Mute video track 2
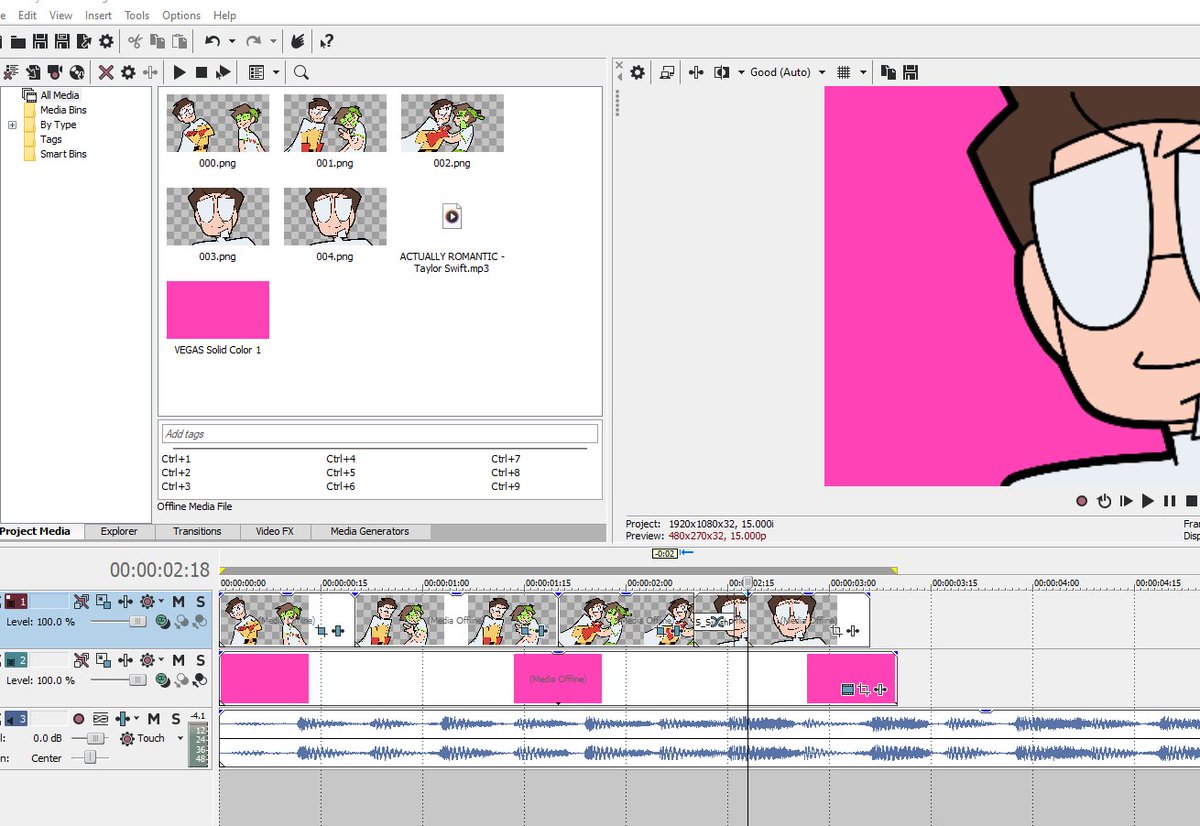The image size is (1200, 826). point(178,660)
